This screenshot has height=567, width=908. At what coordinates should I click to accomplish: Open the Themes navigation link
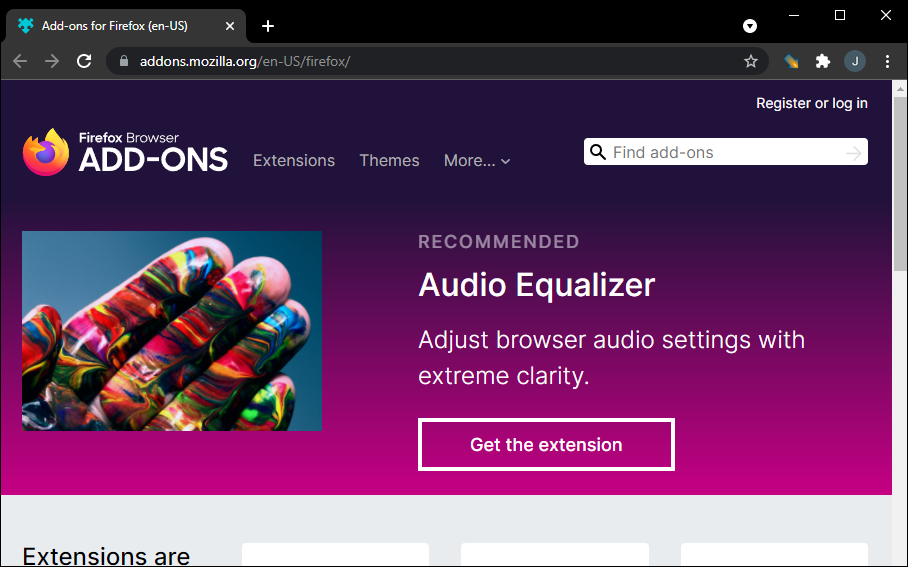pos(389,160)
